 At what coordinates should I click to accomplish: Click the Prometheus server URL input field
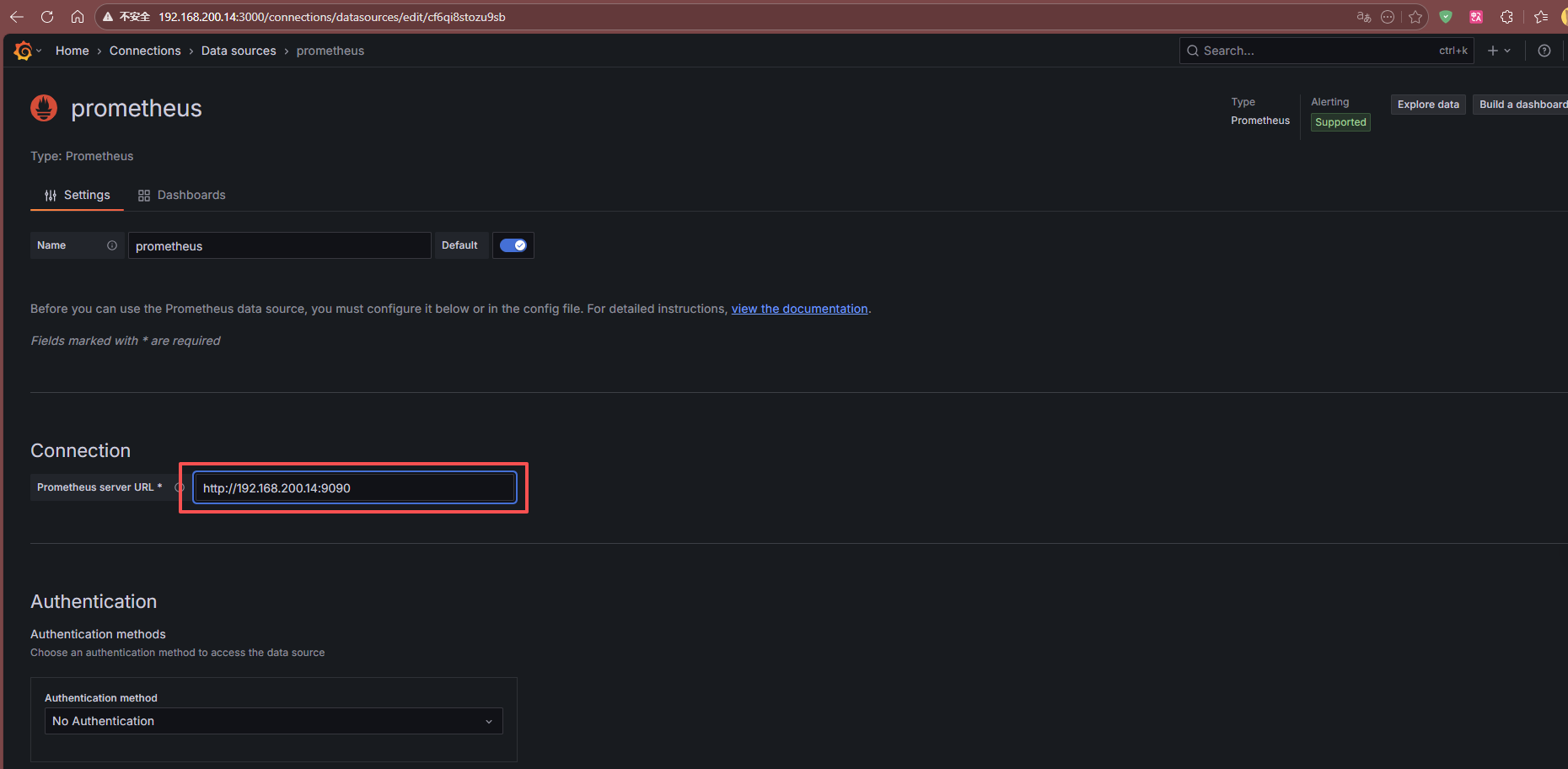(354, 488)
